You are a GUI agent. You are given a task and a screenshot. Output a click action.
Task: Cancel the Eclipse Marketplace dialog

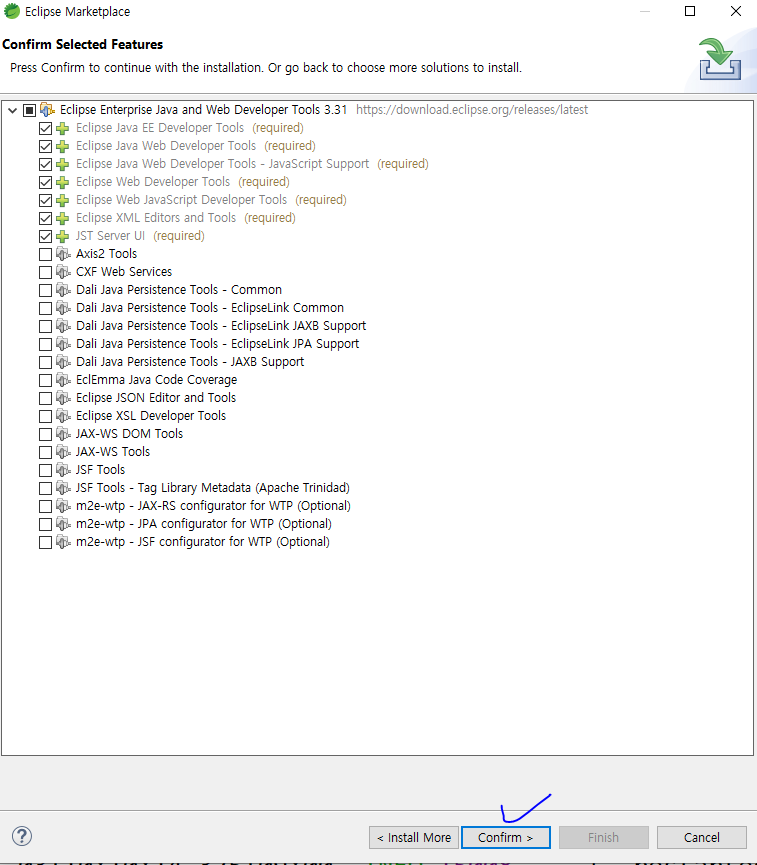tap(701, 837)
